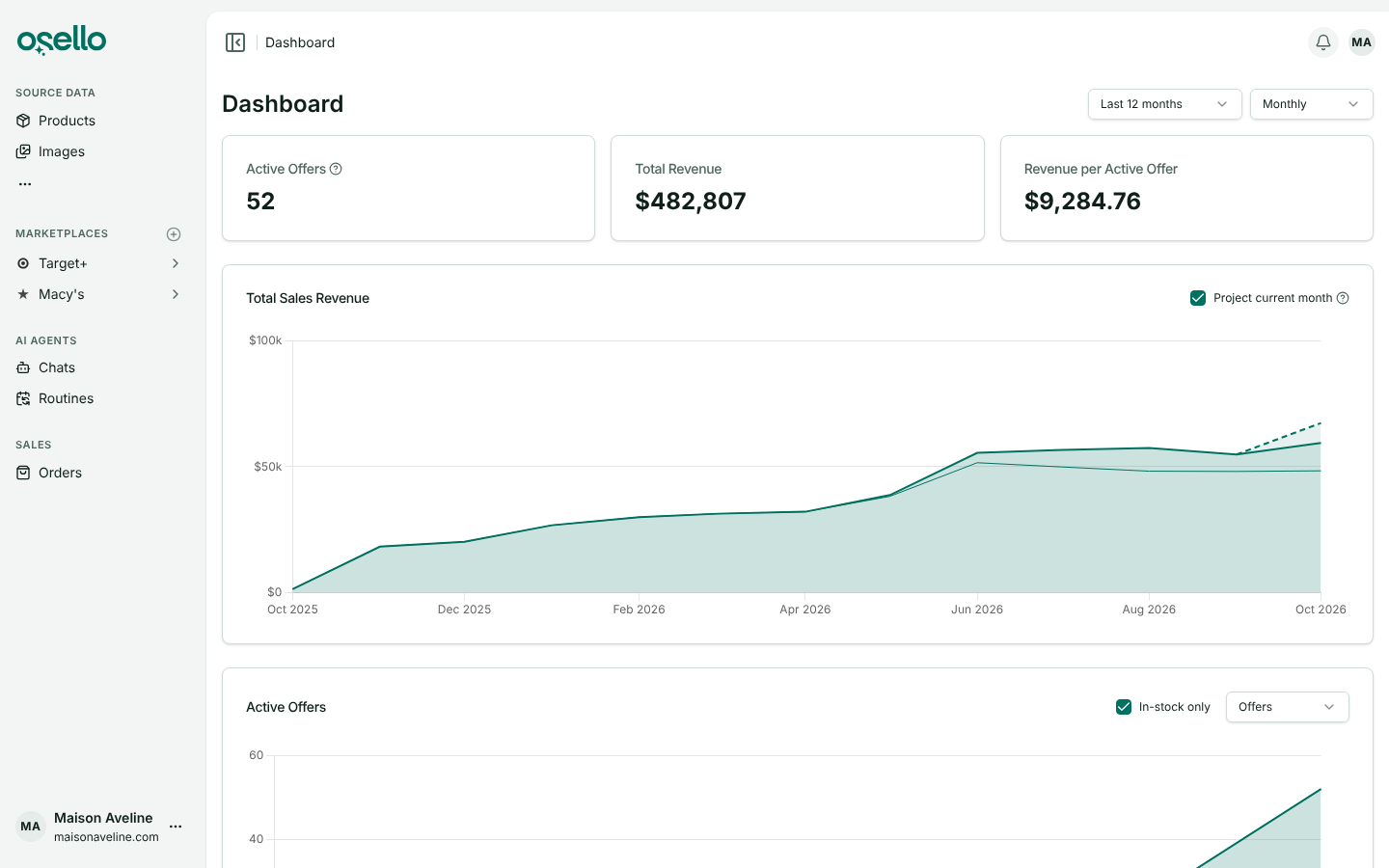Open the MA profile avatar in header
Screen dimensions: 1389x868
[1361, 42]
